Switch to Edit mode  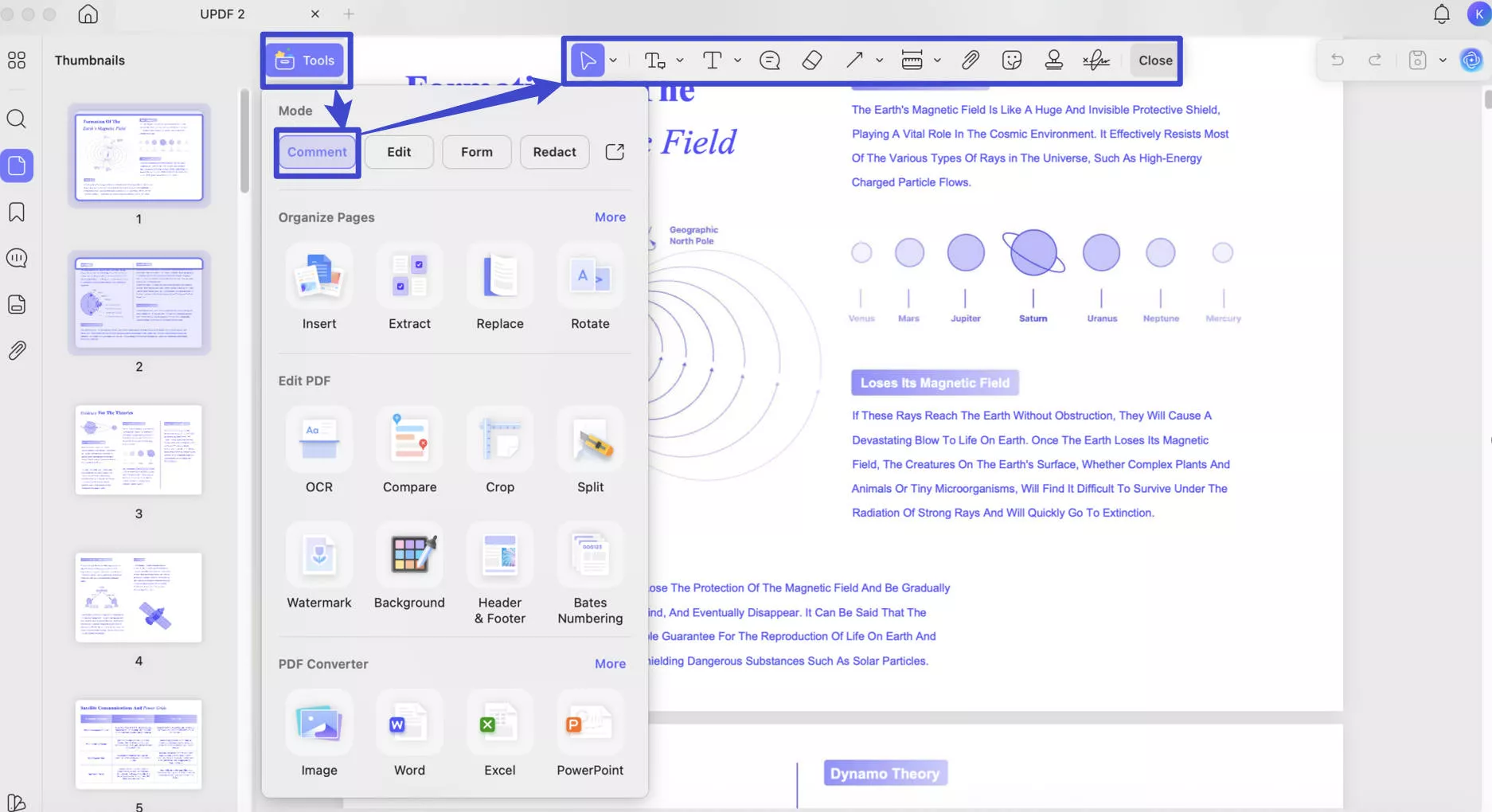[x=398, y=151]
